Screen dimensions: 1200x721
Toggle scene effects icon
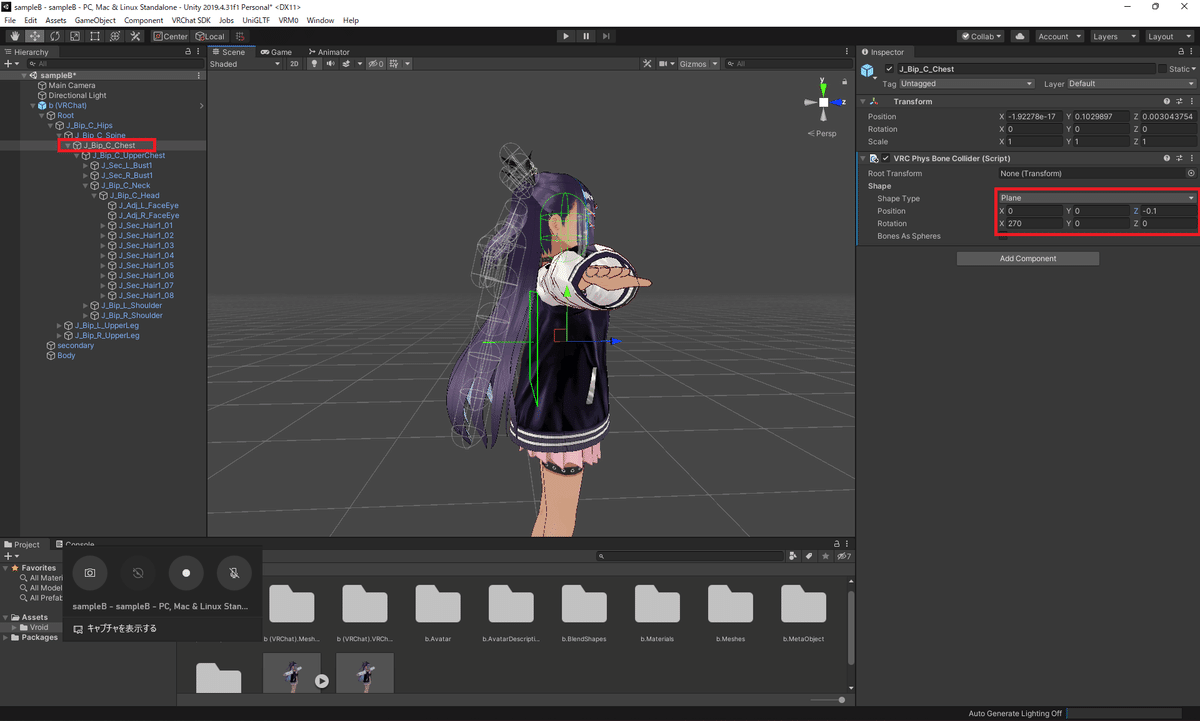(x=346, y=64)
